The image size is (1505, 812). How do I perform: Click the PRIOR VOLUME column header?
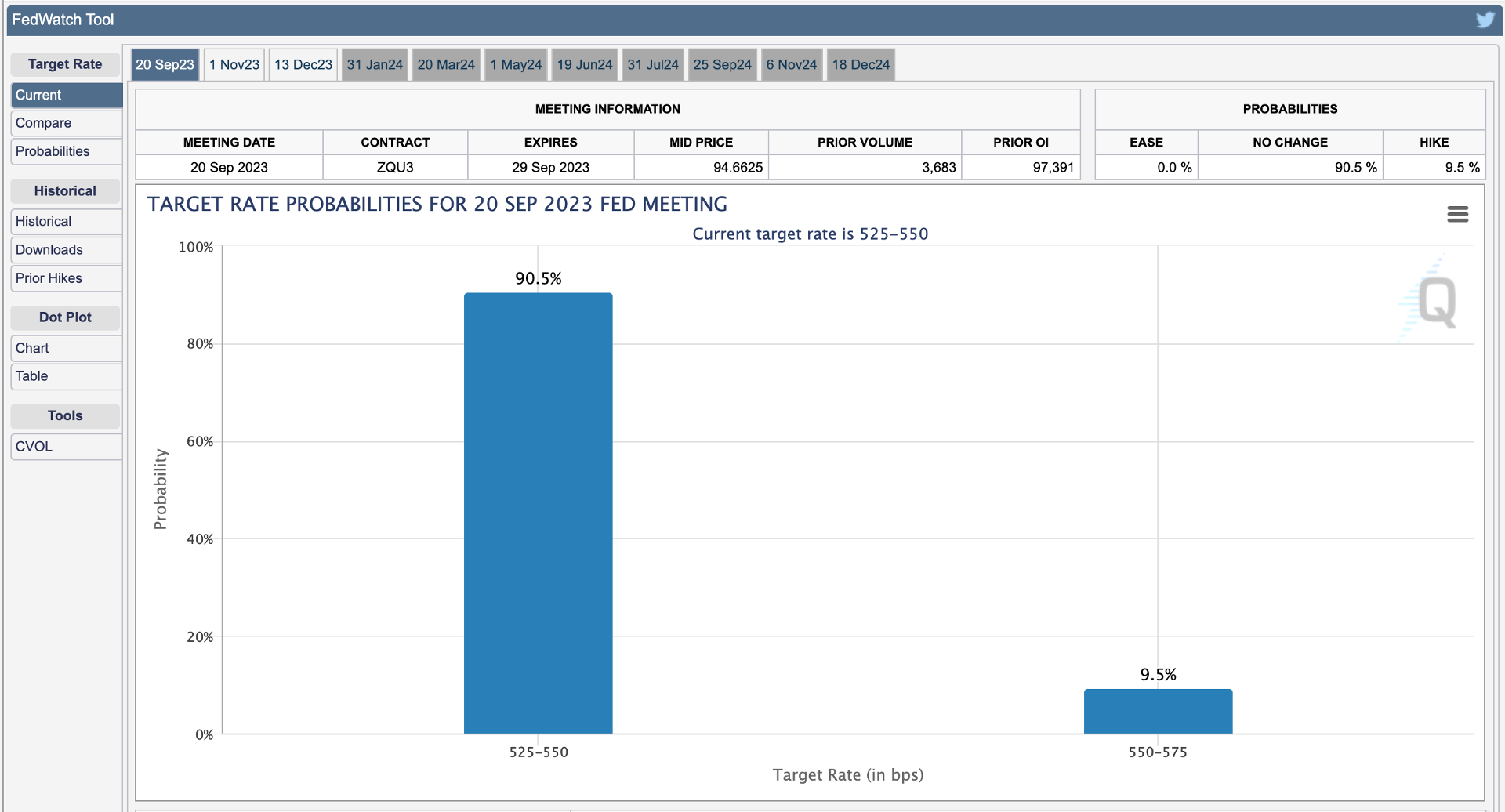pos(865,142)
